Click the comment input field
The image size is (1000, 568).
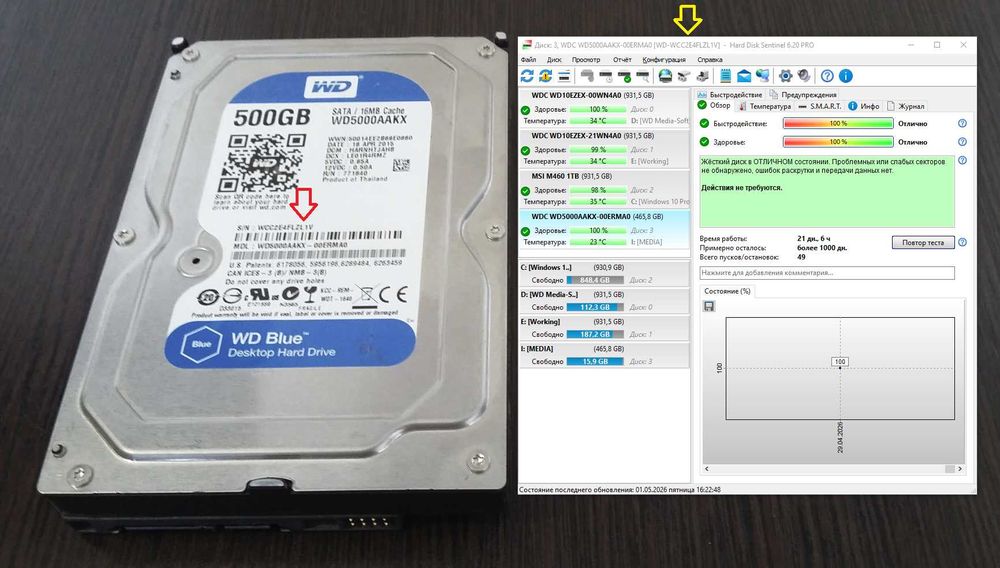pyautogui.click(x=827, y=273)
